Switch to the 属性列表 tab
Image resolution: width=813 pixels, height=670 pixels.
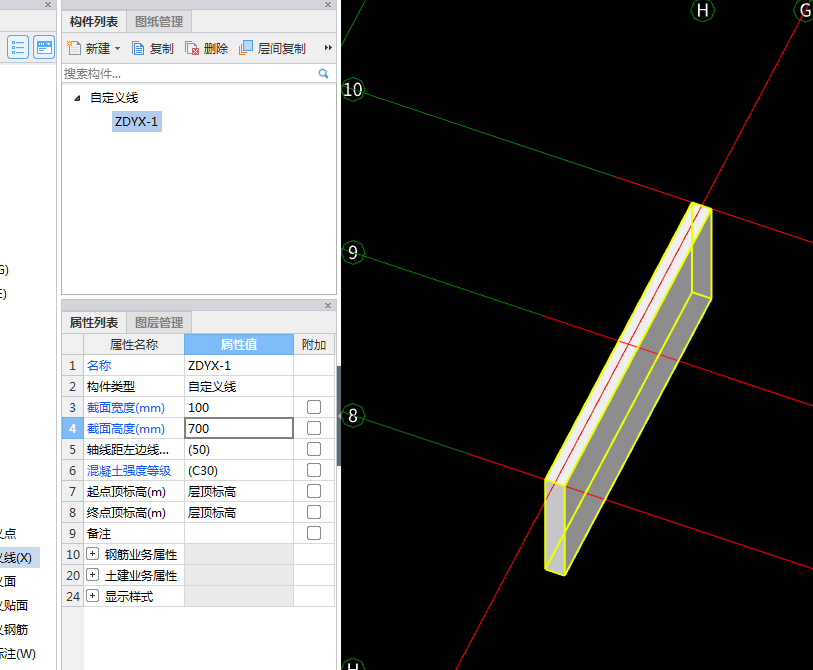coord(94,323)
